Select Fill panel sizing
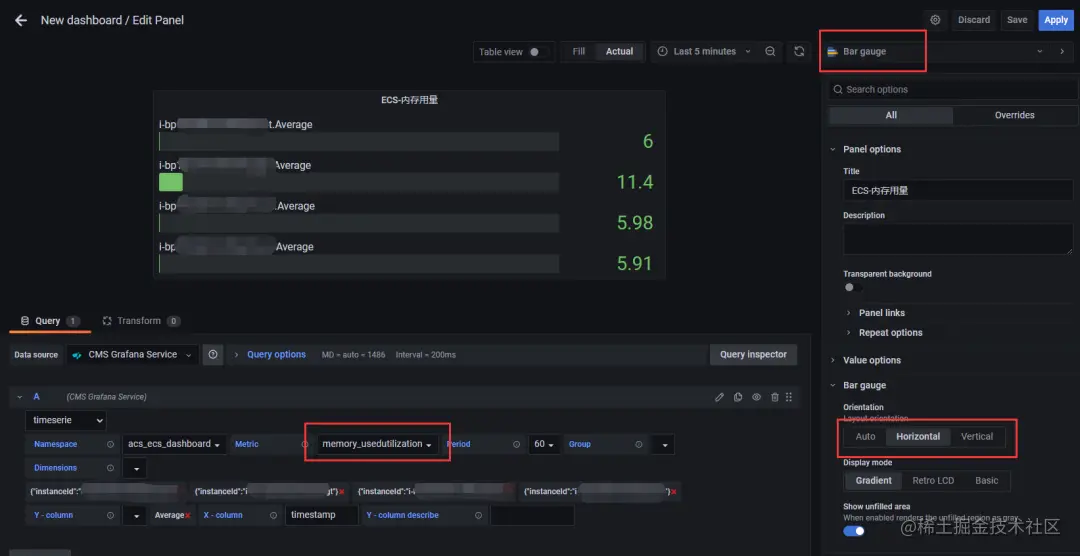 579,52
